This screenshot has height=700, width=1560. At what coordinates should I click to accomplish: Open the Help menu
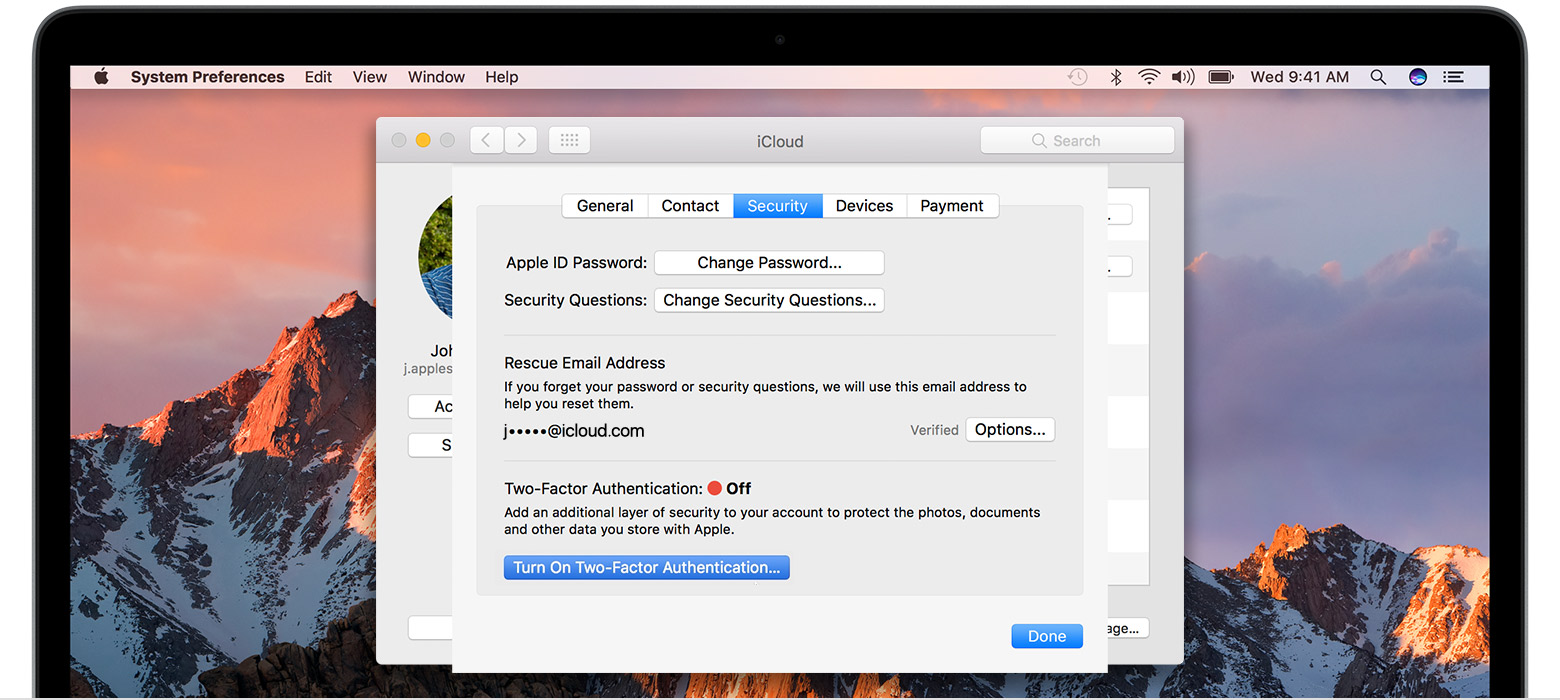click(502, 77)
